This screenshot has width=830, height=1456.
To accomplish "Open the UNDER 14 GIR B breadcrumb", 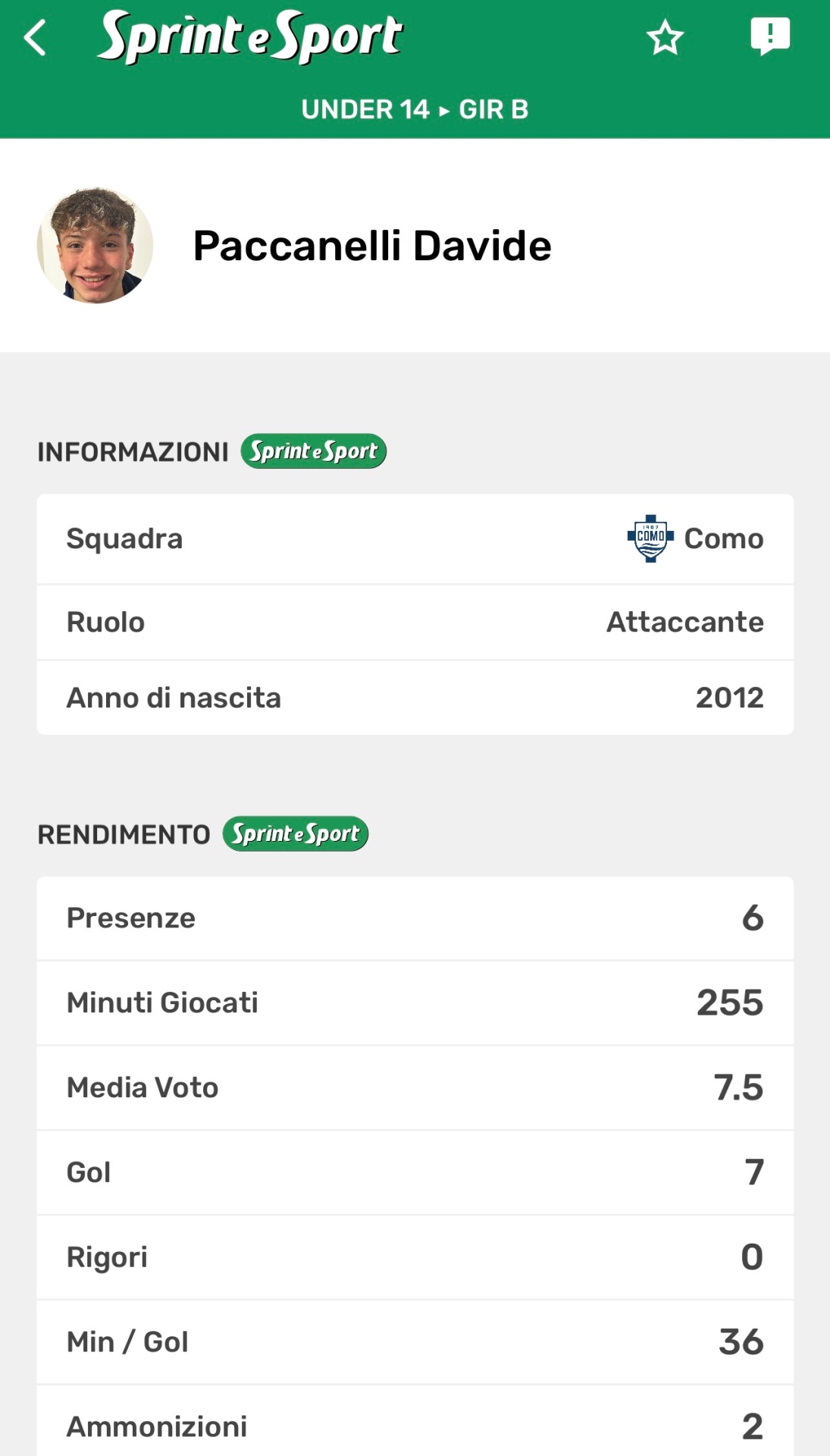I will click(415, 109).
